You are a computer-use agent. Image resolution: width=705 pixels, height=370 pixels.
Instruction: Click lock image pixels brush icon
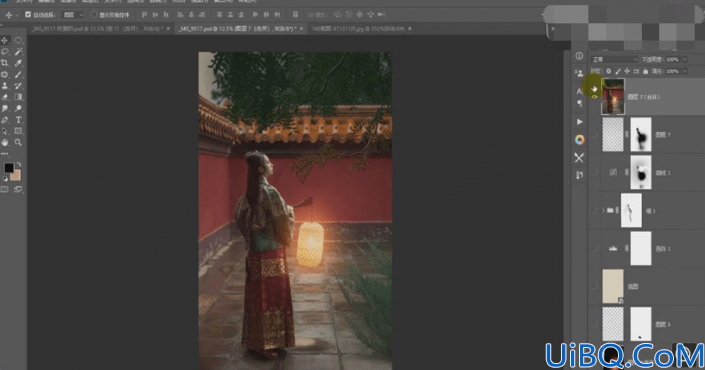point(618,71)
